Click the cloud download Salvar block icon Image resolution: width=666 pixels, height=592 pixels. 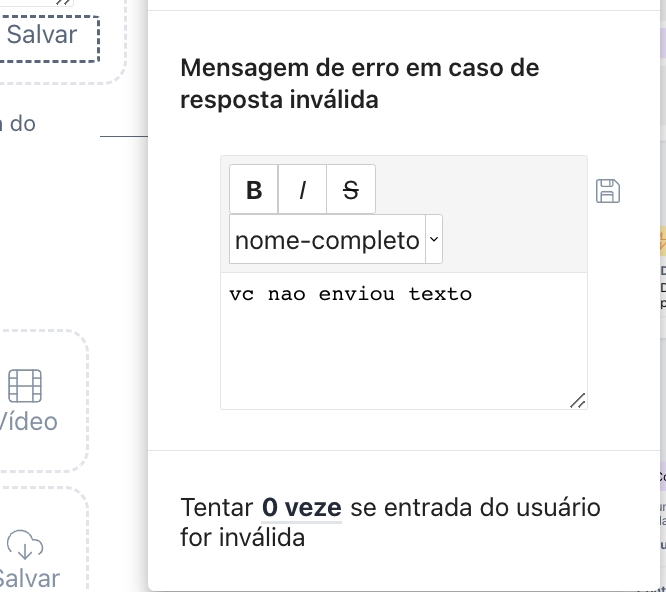[25, 545]
